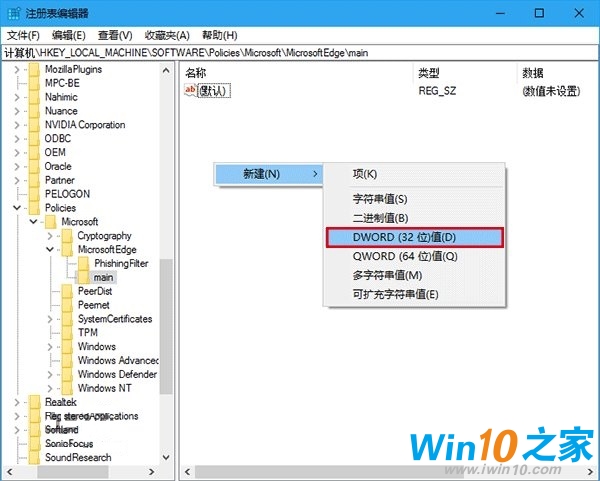The width and height of the screenshot is (600, 481).
Task: Click the Realtek folder icon
Action: [x=34, y=402]
